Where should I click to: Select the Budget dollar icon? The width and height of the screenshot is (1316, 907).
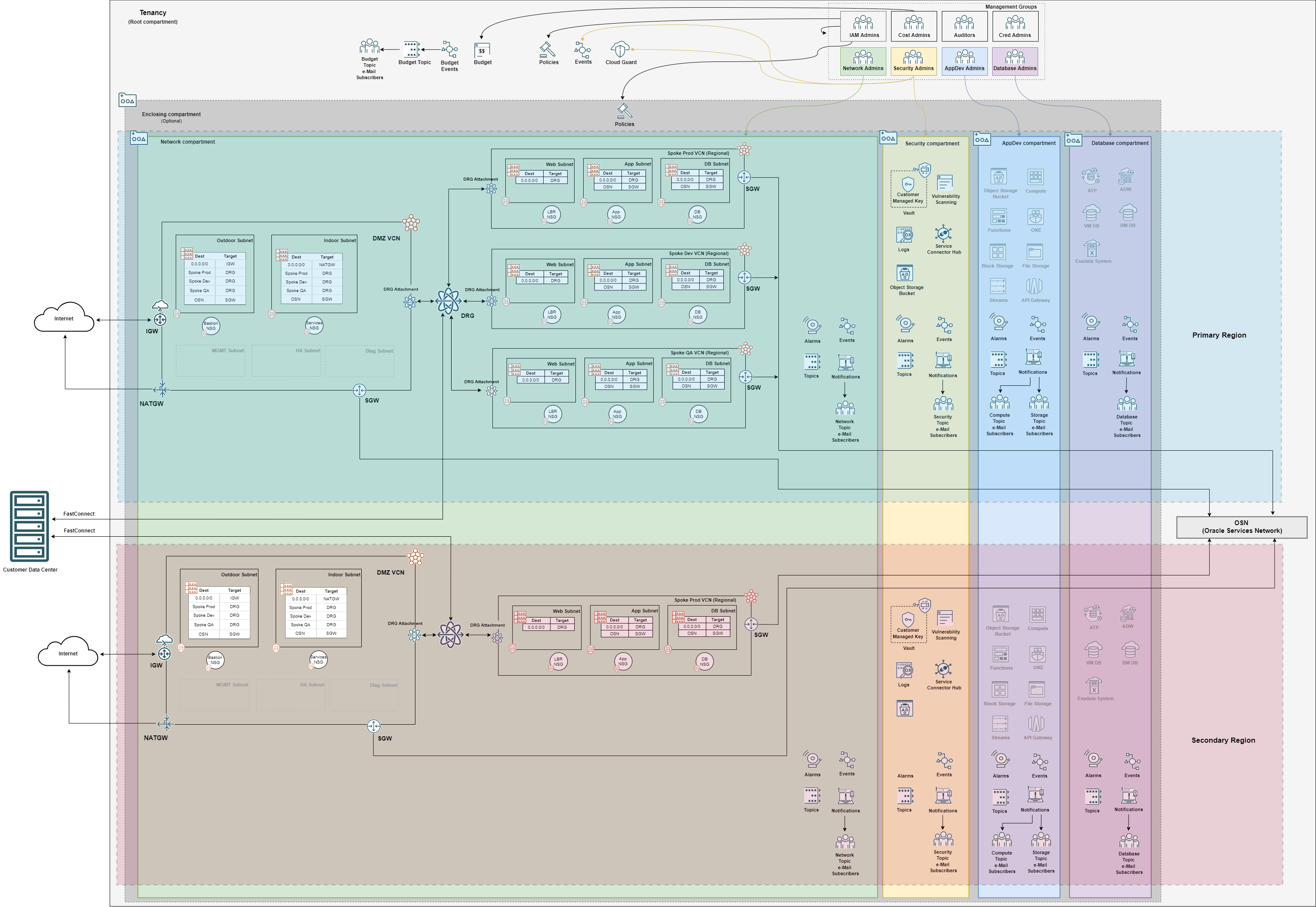coord(482,50)
